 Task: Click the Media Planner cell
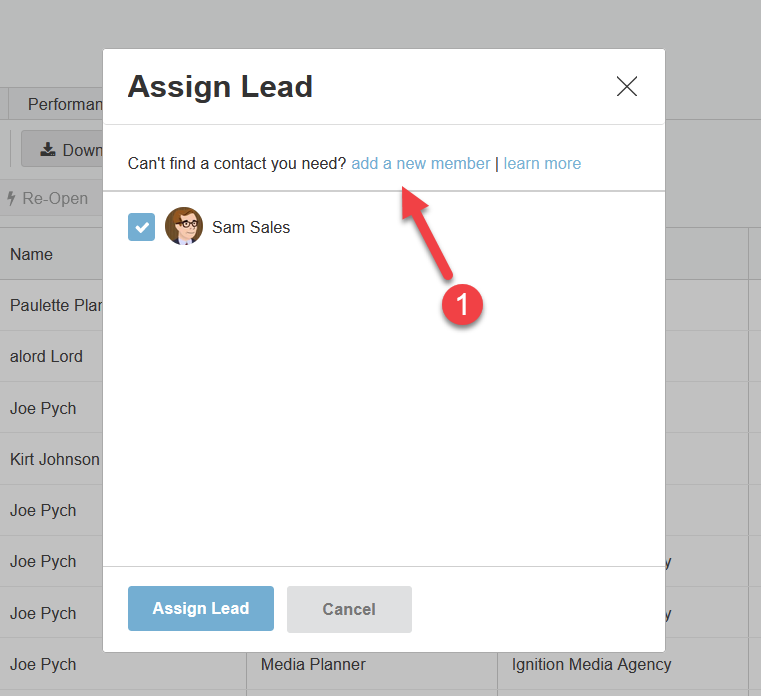pyautogui.click(x=313, y=664)
